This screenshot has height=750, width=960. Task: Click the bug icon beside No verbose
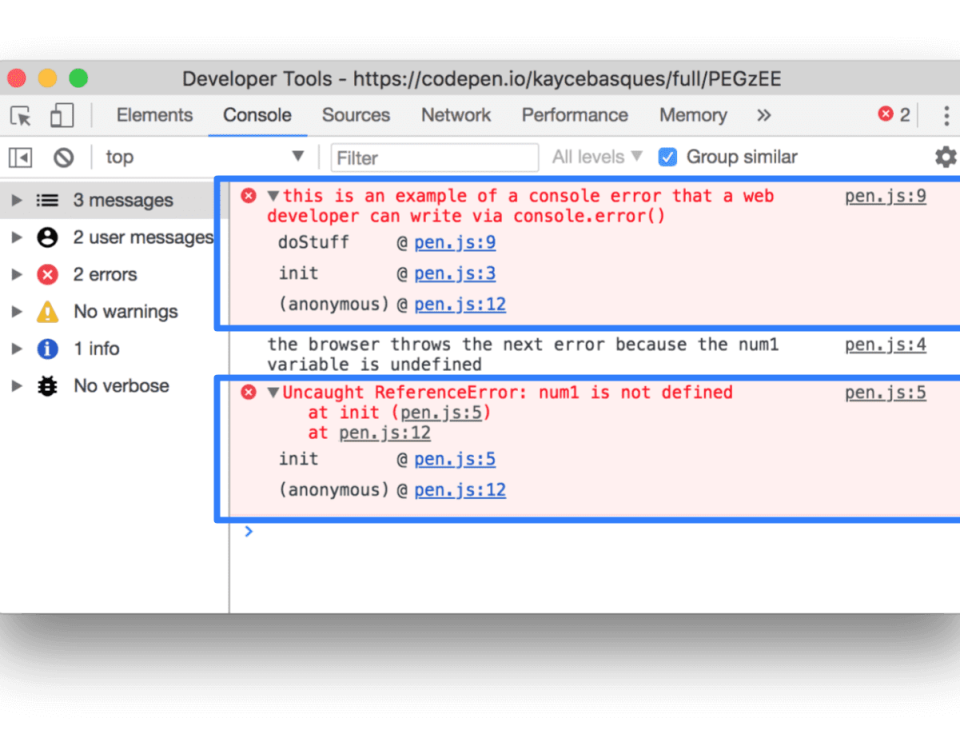(x=47, y=385)
